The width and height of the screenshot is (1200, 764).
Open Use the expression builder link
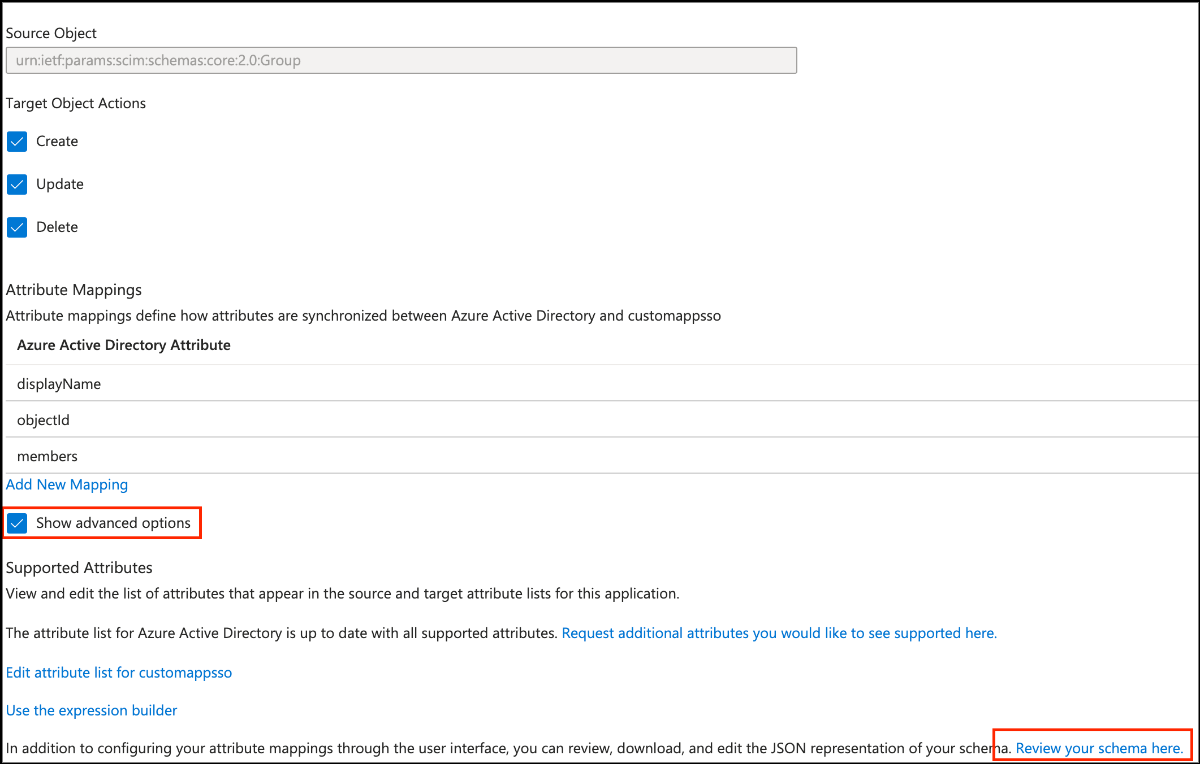tap(92, 711)
